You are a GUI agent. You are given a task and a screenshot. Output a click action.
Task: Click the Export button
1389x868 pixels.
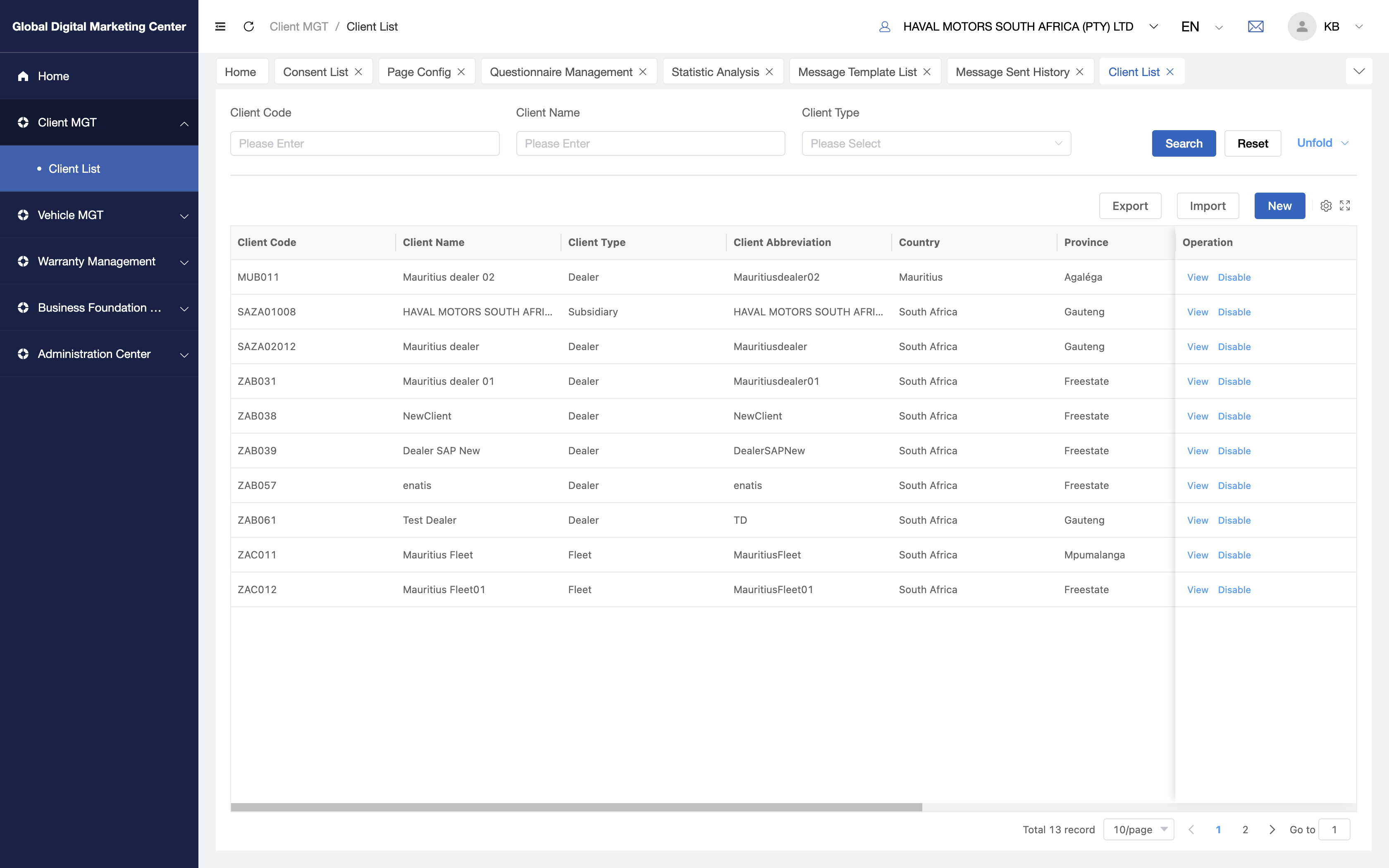1129,205
